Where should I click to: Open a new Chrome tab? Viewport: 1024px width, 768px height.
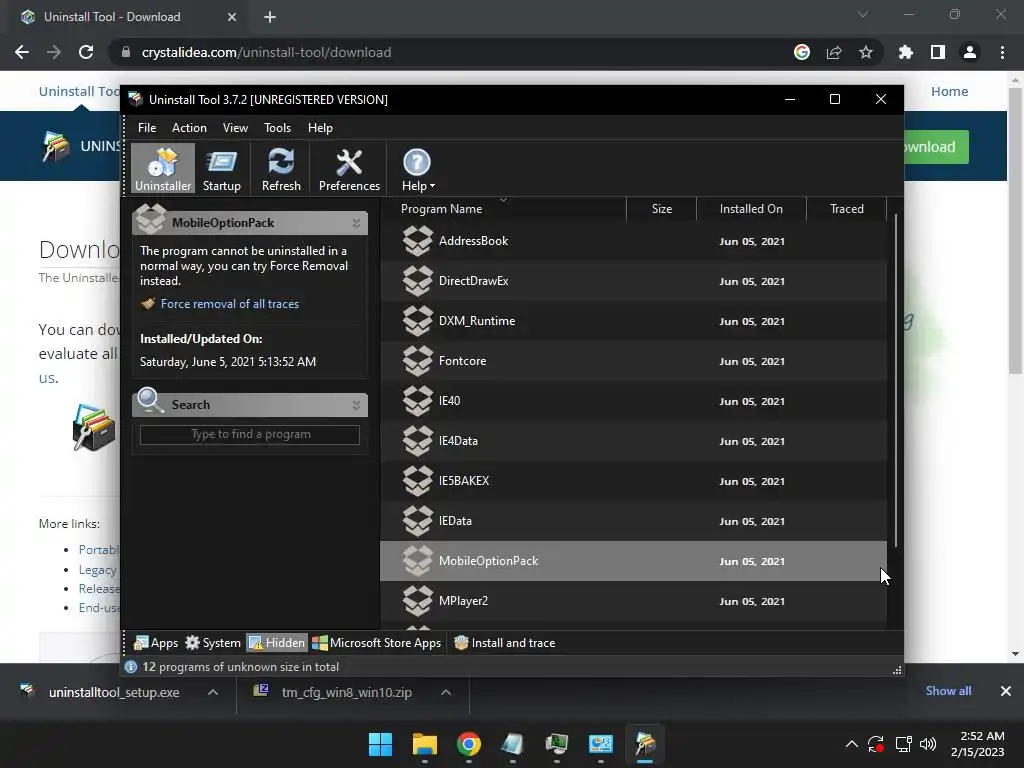270,17
